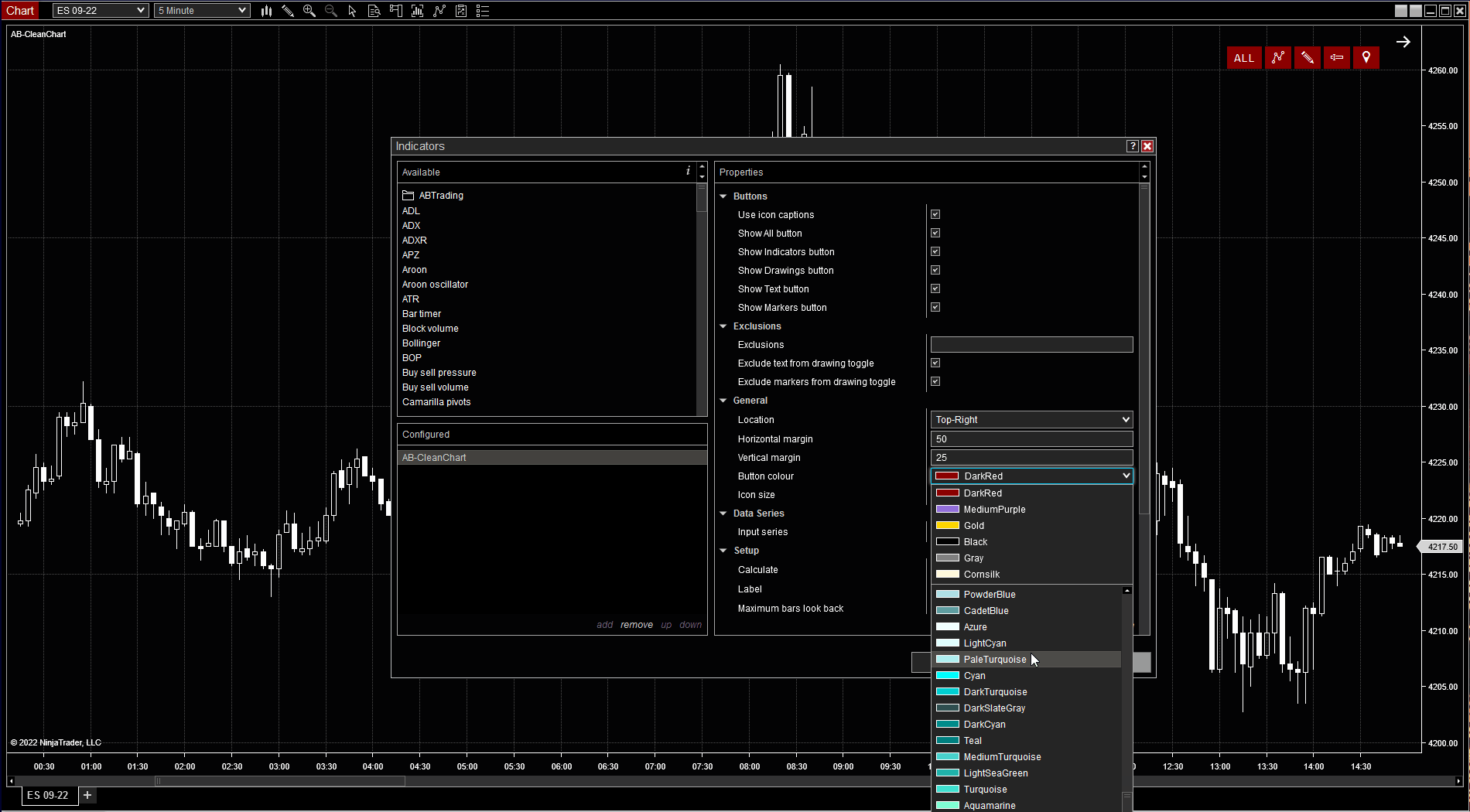
Task: Click the red text toggle button on chart
Action: [1337, 58]
